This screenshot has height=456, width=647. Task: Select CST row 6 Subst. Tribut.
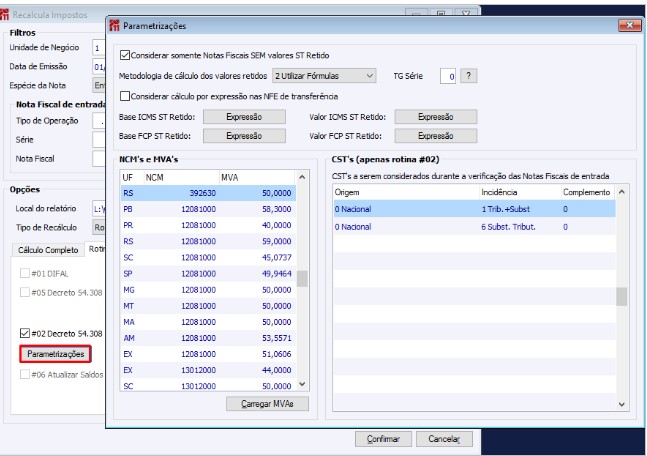click(x=474, y=227)
